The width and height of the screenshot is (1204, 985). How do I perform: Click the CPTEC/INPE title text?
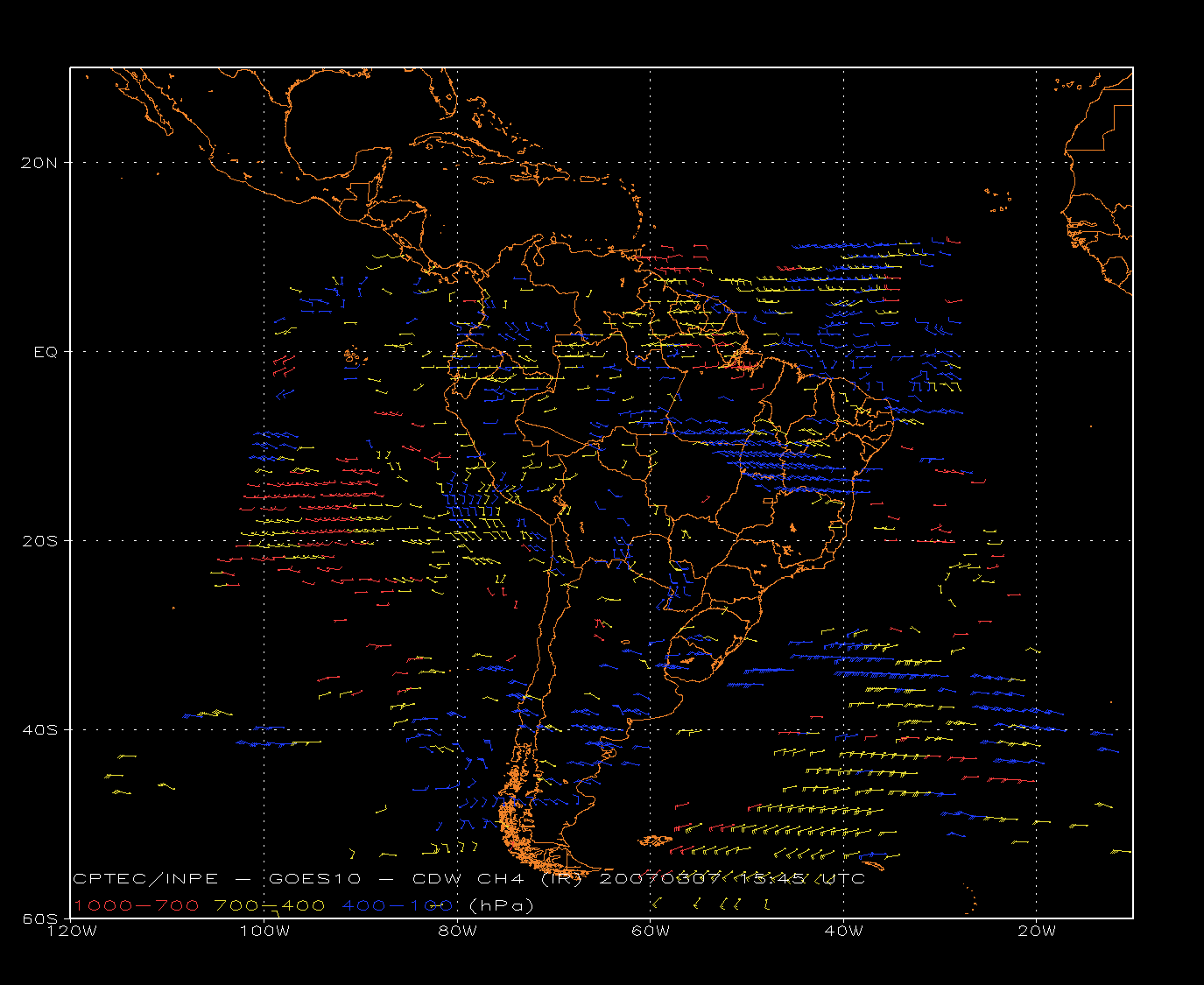[145, 879]
